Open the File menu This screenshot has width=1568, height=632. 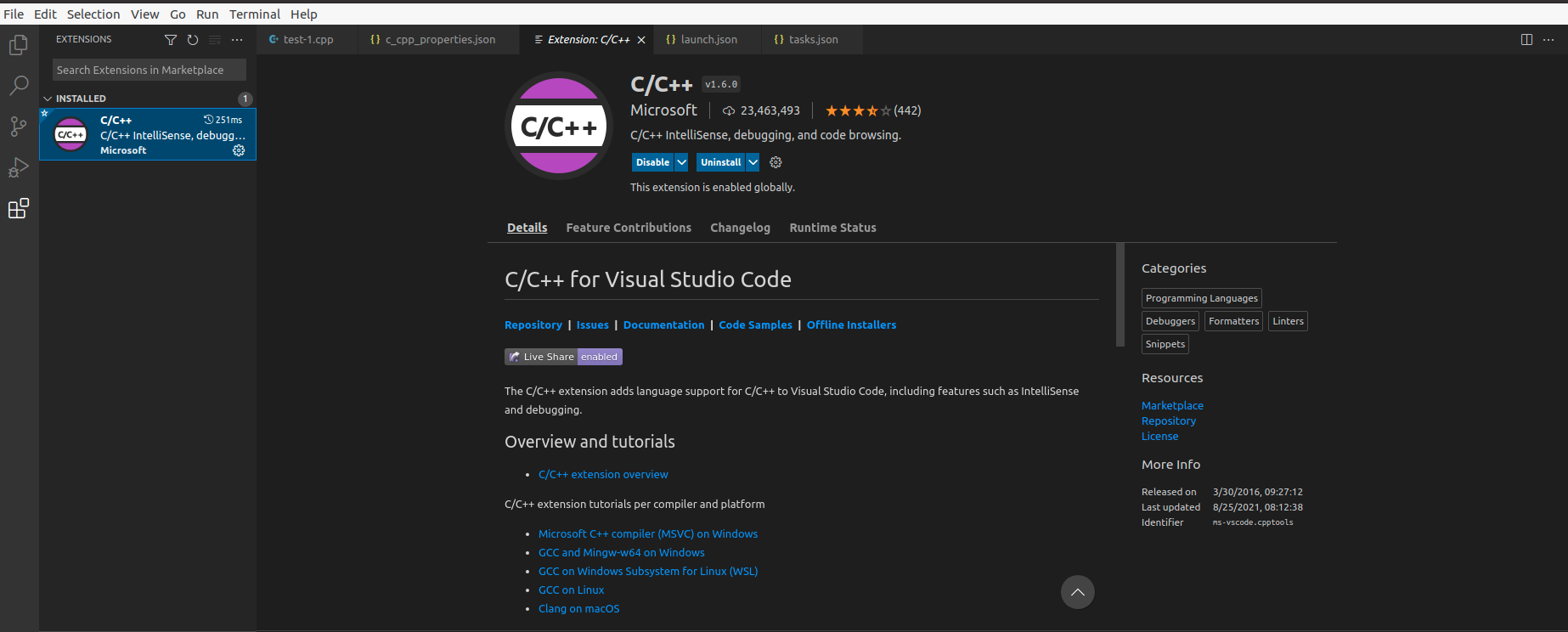(14, 14)
